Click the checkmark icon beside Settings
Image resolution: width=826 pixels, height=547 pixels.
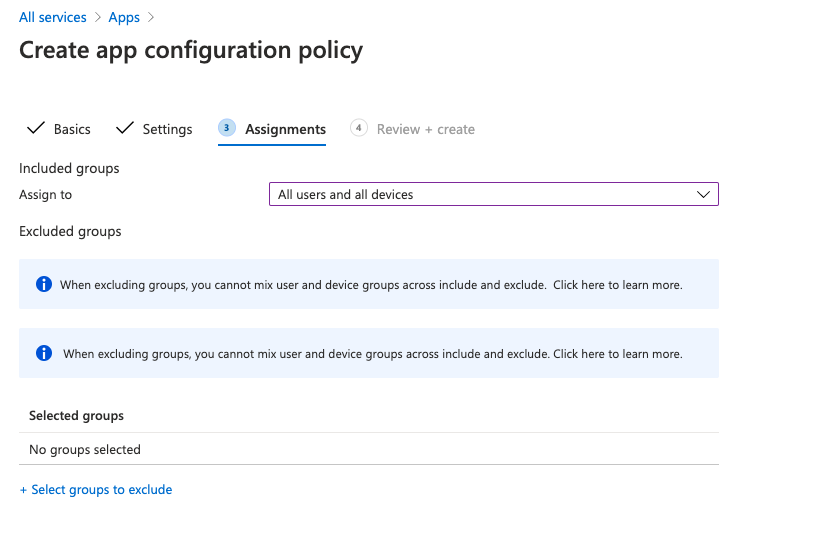125,129
